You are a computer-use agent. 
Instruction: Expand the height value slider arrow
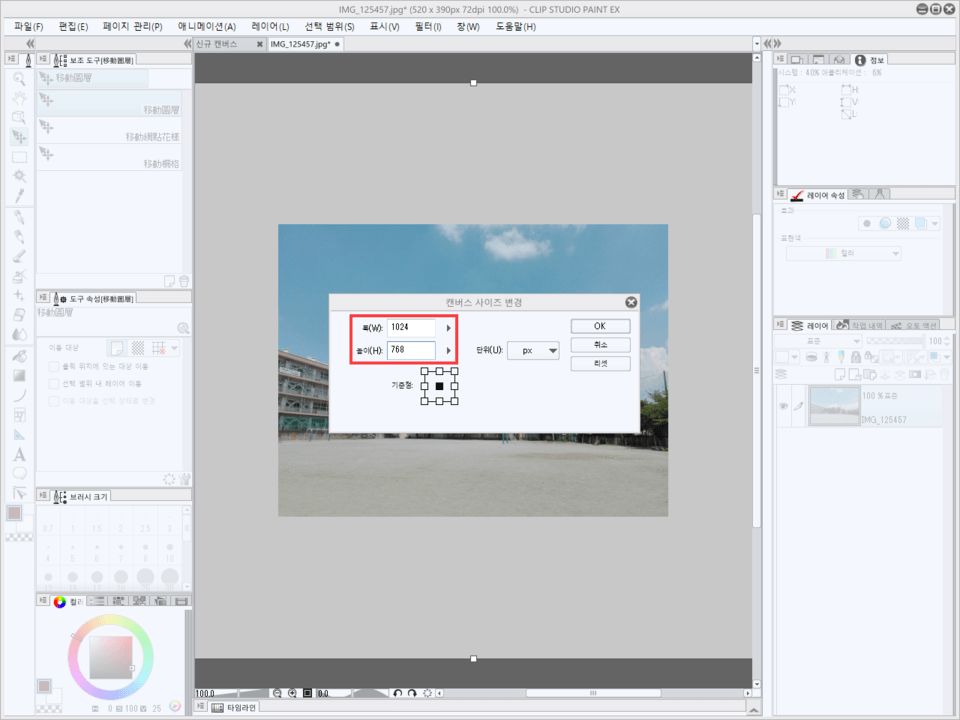click(x=448, y=351)
